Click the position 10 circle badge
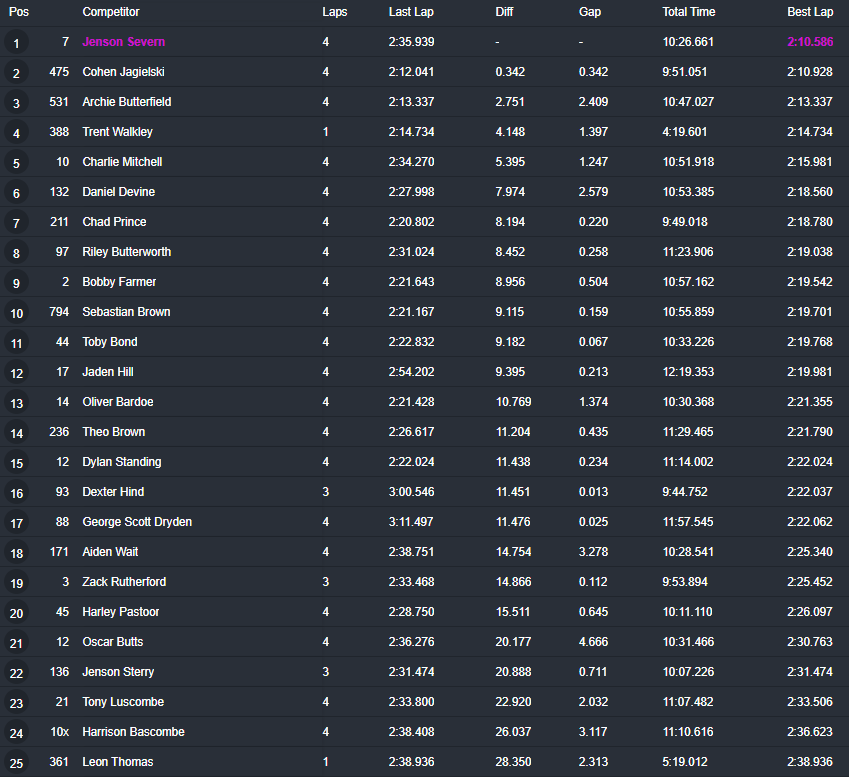This screenshot has height=777, width=849. point(16,313)
